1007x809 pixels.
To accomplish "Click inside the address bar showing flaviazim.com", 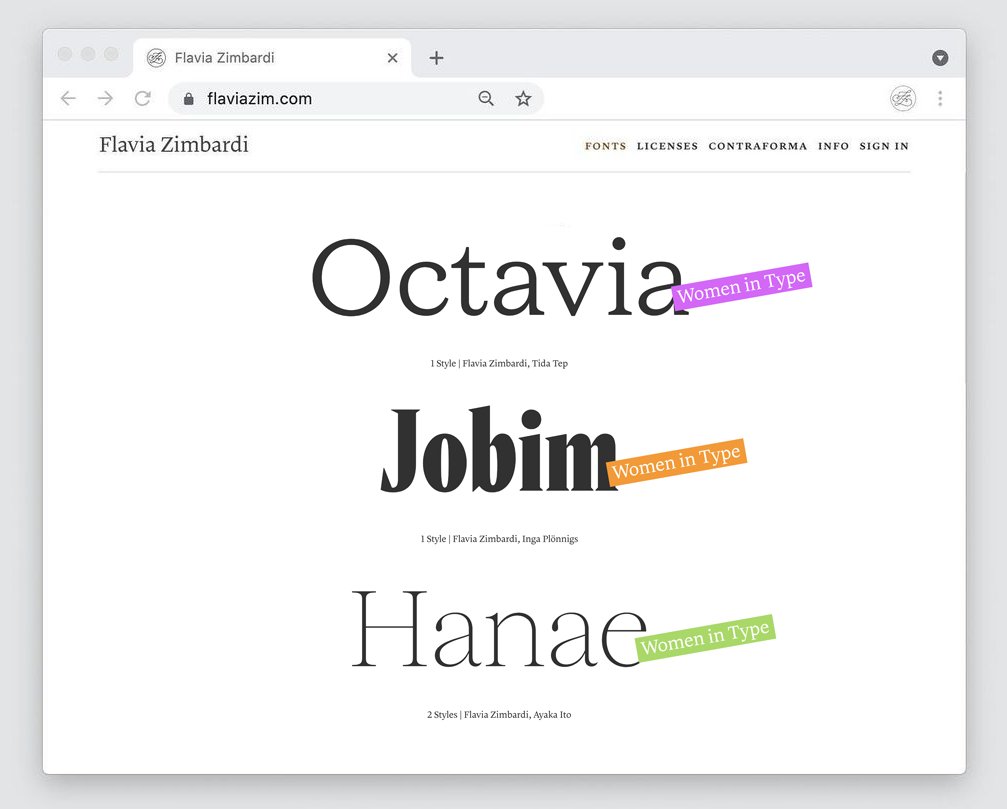I will coord(300,99).
